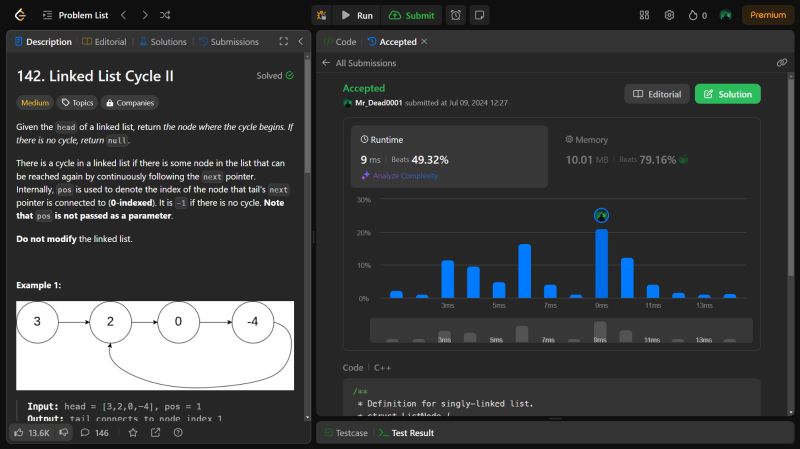Star the problem as favorite
800x449 pixels.
[132, 433]
